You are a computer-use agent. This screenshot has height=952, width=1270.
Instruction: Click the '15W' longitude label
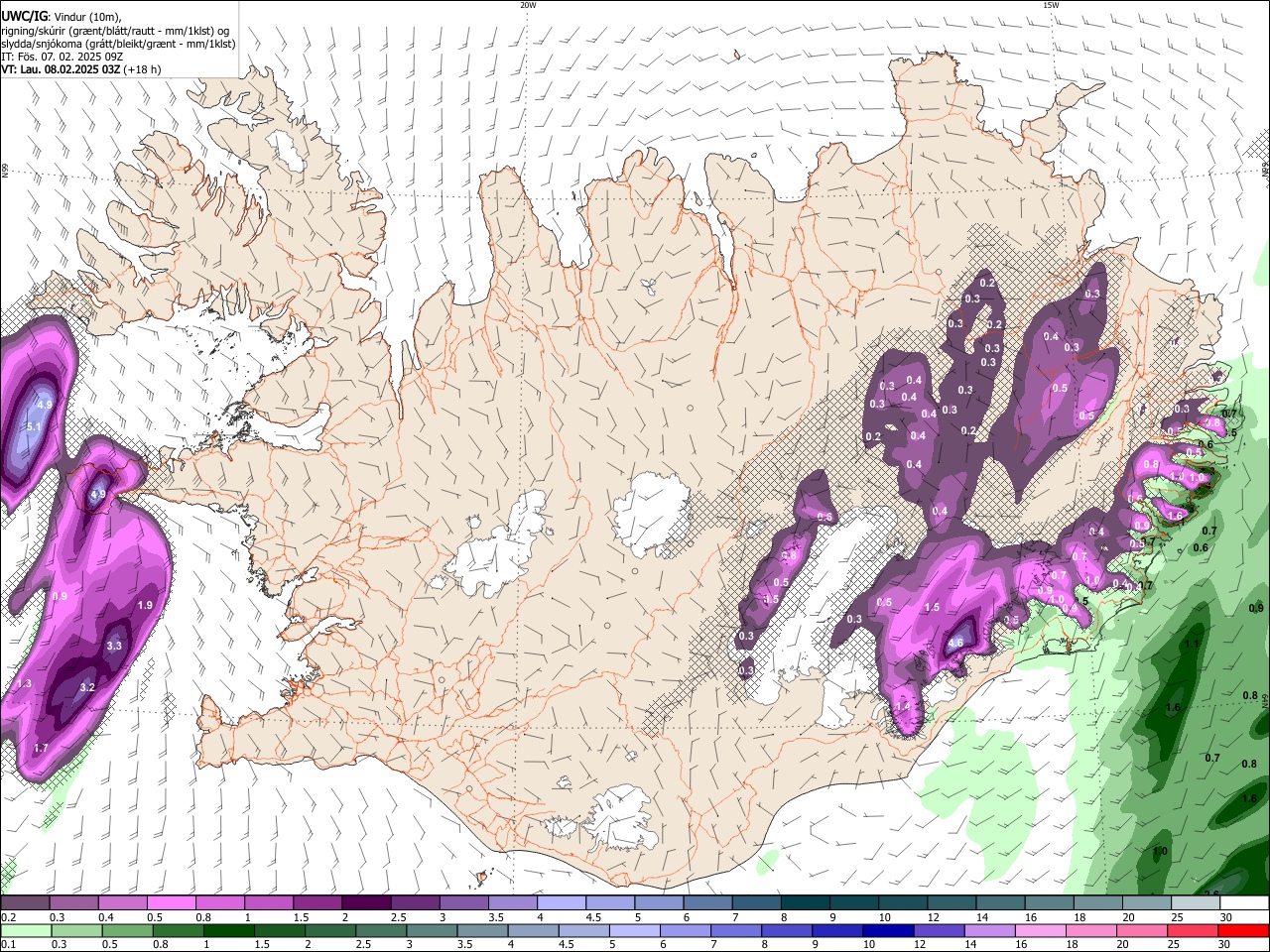[x=1051, y=5]
